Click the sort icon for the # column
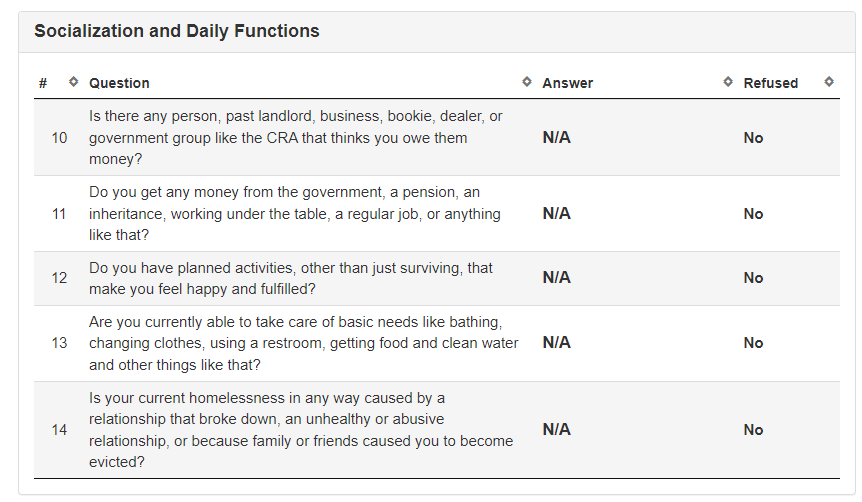The height and width of the screenshot is (502, 862). 73,82
